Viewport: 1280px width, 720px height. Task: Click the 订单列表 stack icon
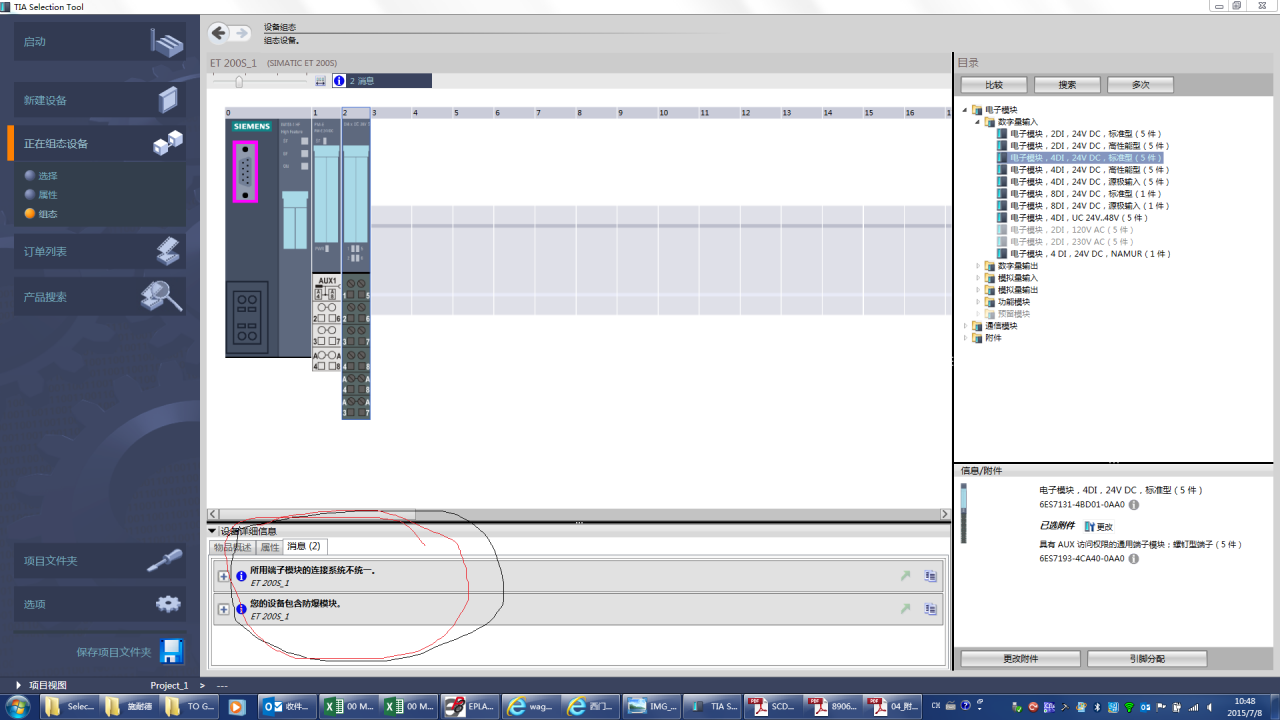tap(168, 251)
